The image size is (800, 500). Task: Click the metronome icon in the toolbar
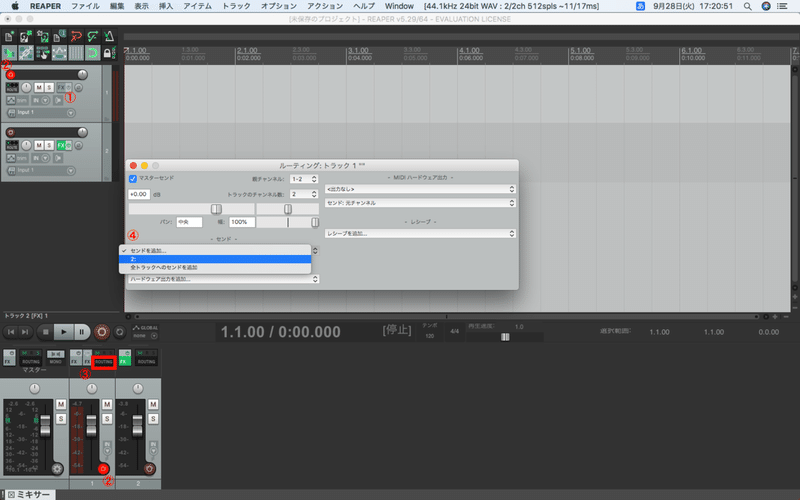pyautogui.click(x=109, y=36)
